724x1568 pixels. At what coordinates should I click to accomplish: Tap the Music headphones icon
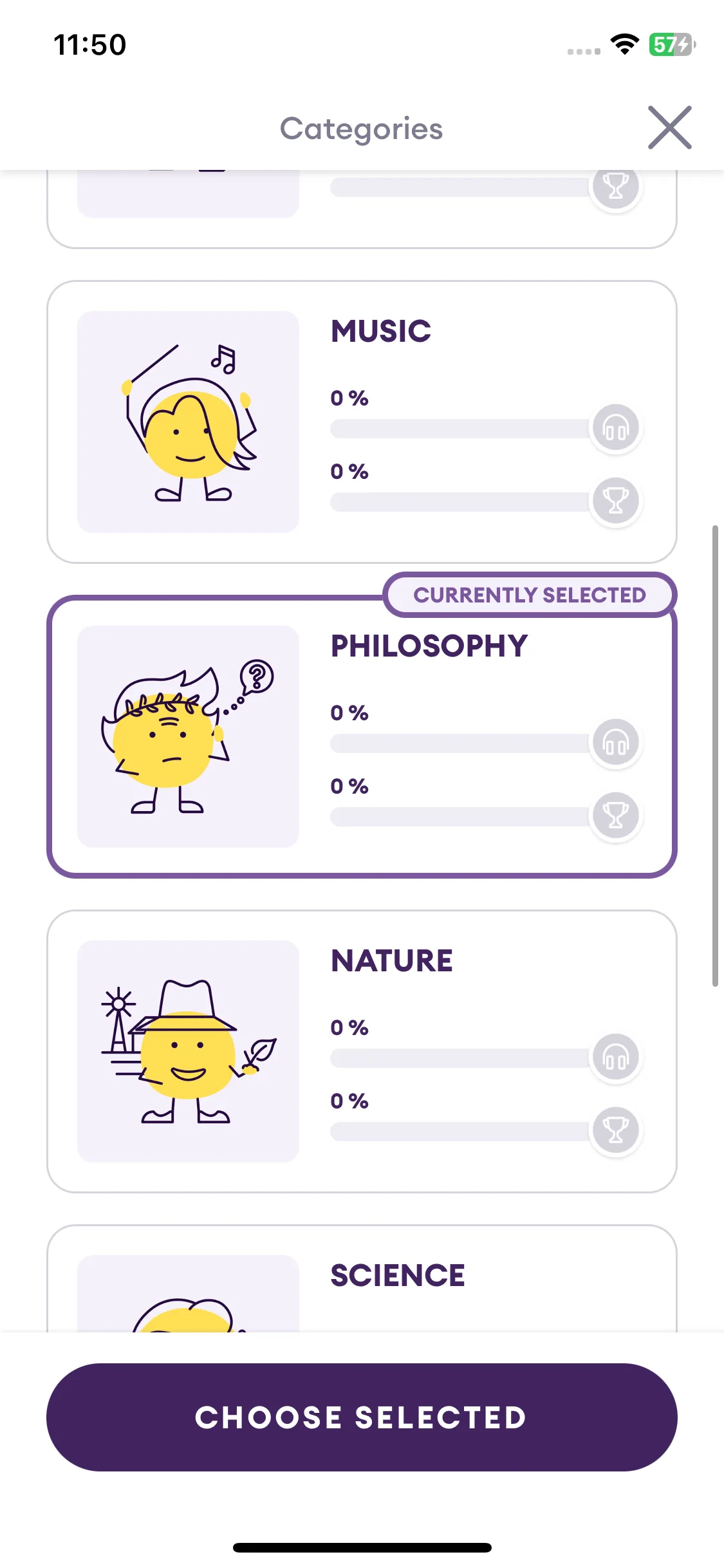(x=615, y=428)
